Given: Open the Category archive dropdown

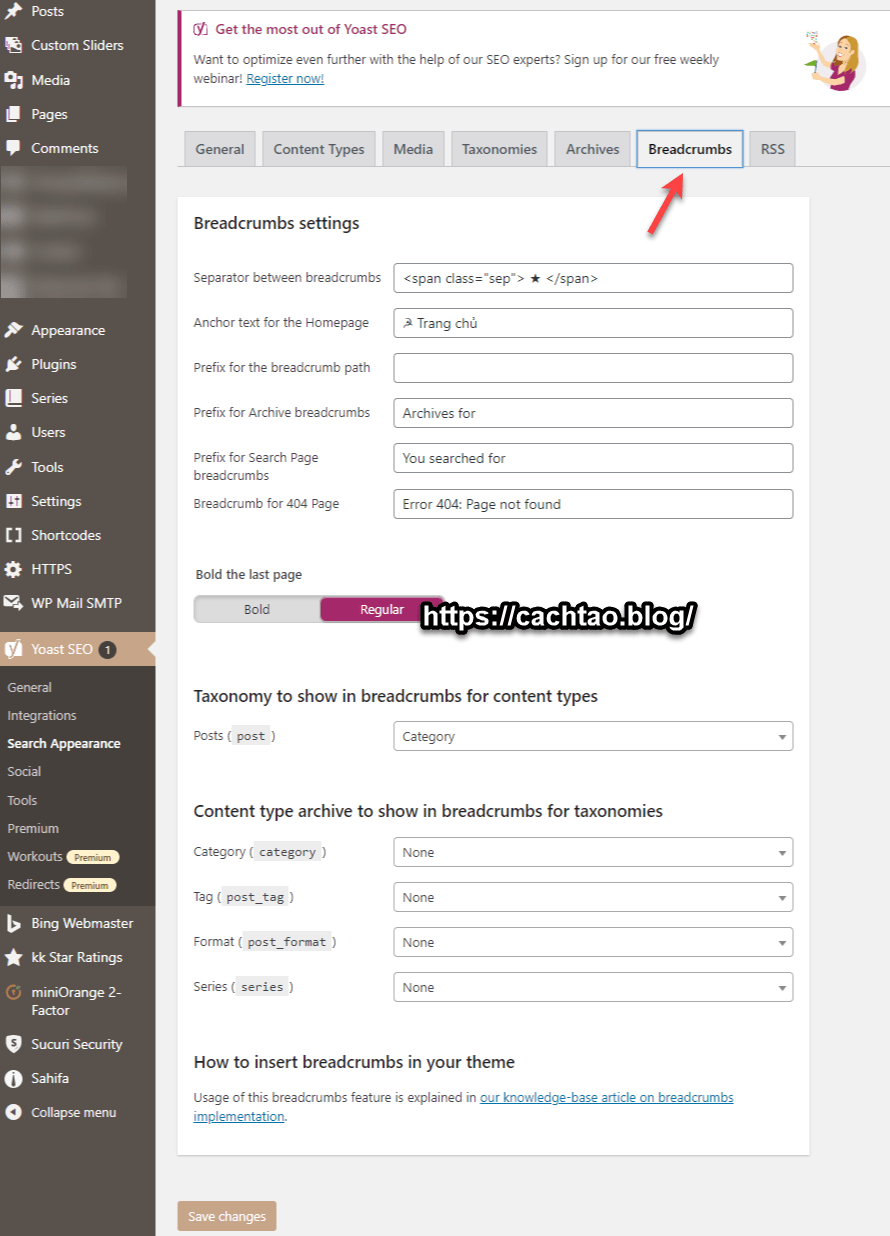Looking at the screenshot, I should pyautogui.click(x=593, y=852).
